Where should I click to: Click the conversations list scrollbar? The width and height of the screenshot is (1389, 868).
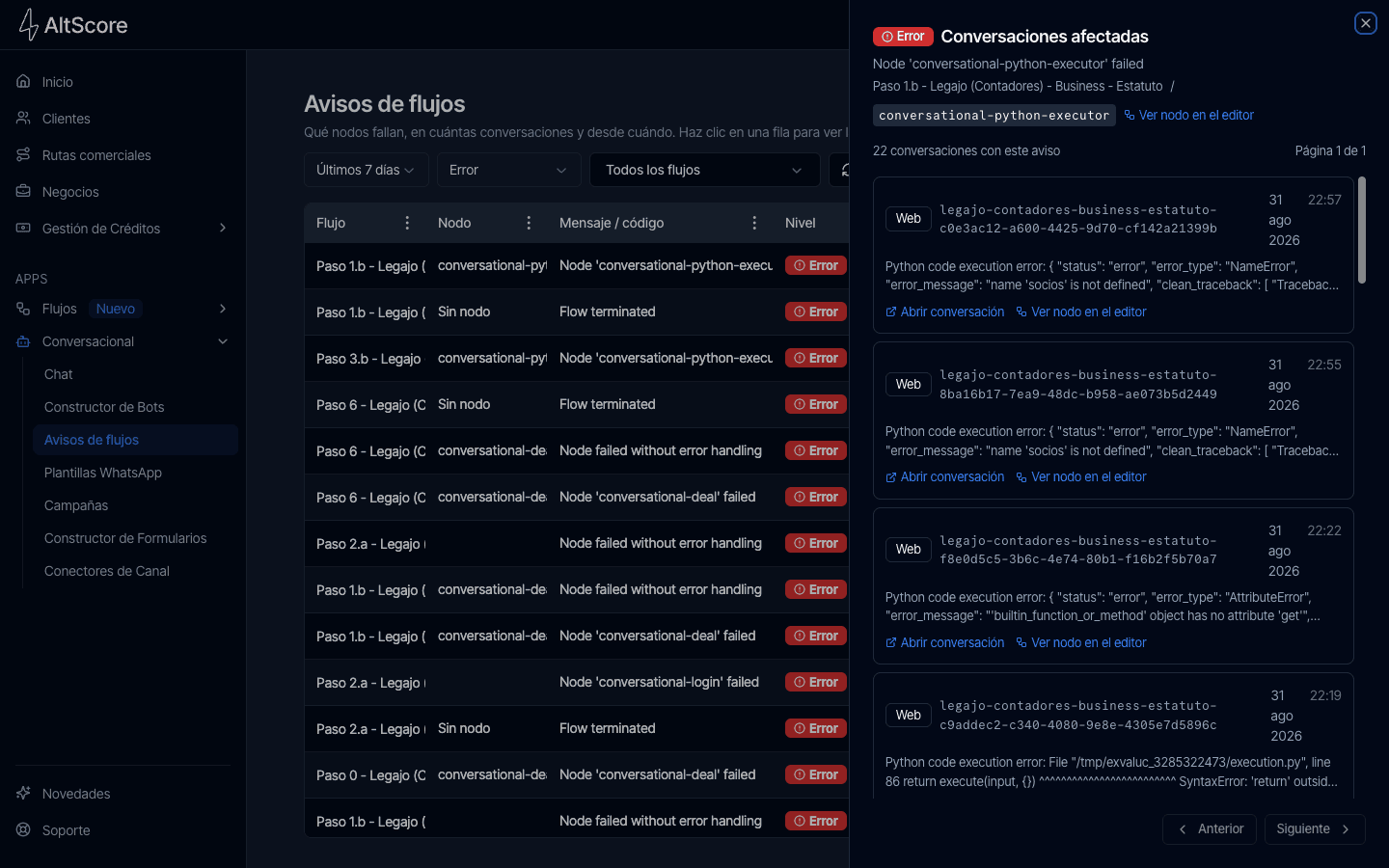point(1362,230)
